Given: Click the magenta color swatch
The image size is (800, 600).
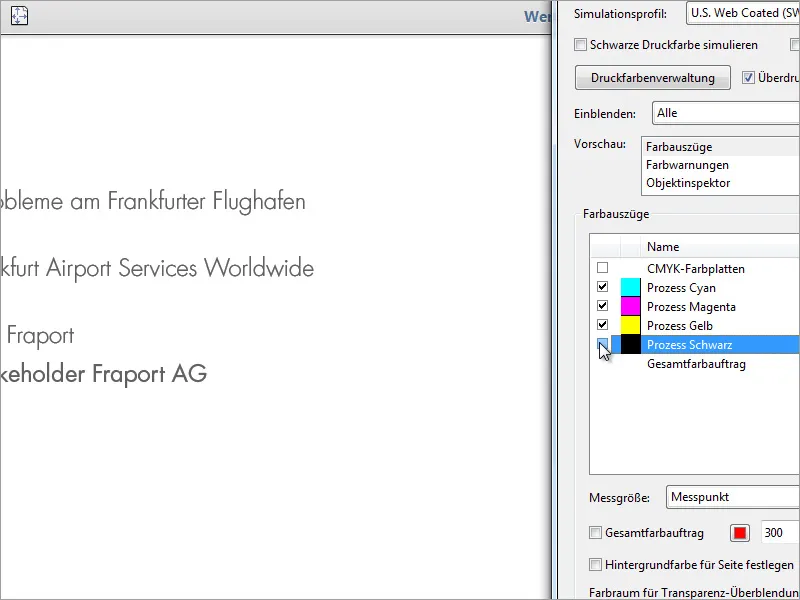Looking at the screenshot, I should 631,307.
